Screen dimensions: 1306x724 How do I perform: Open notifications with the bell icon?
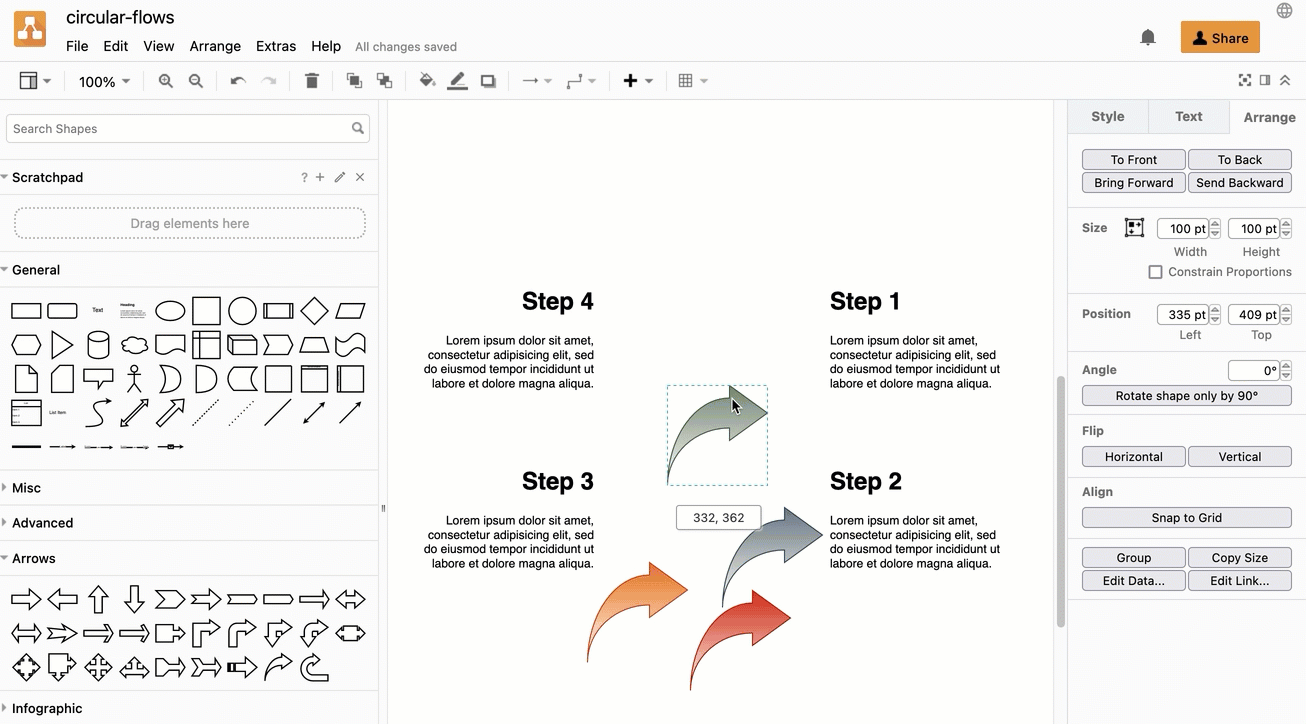click(1147, 36)
